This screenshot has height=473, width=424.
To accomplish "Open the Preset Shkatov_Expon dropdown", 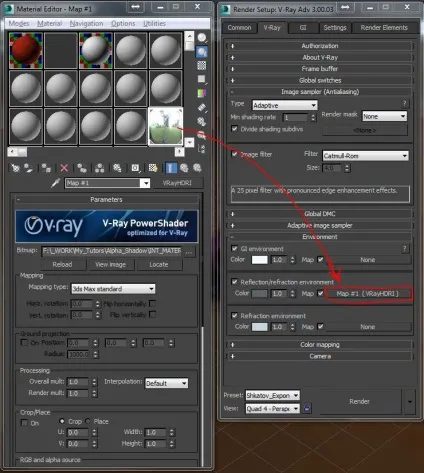I will 272,395.
